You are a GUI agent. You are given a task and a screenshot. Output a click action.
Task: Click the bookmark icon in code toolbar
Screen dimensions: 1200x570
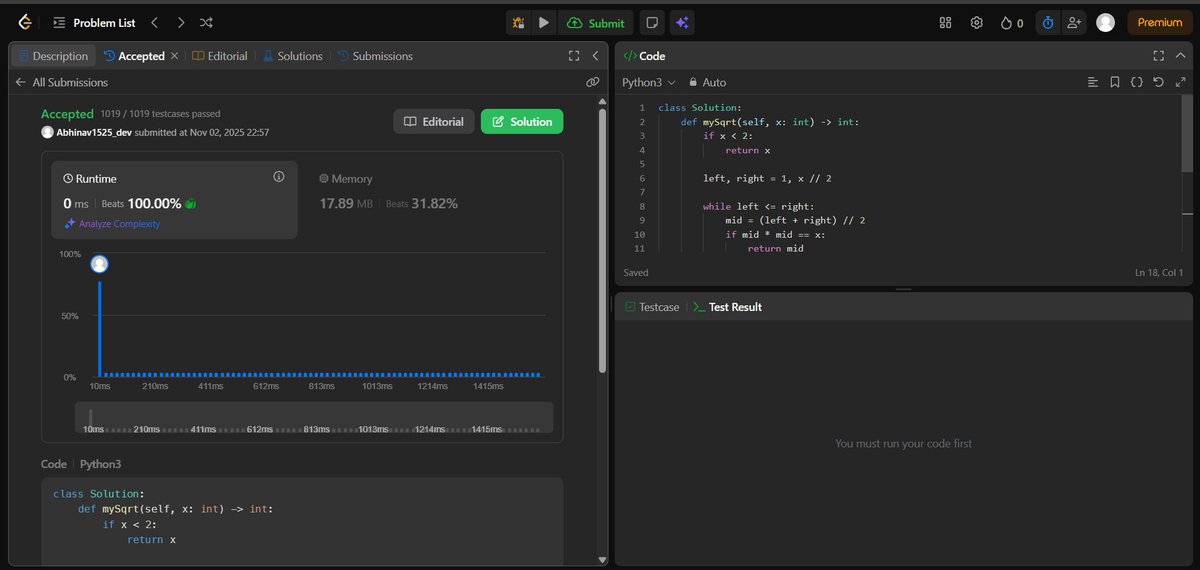click(x=1115, y=82)
